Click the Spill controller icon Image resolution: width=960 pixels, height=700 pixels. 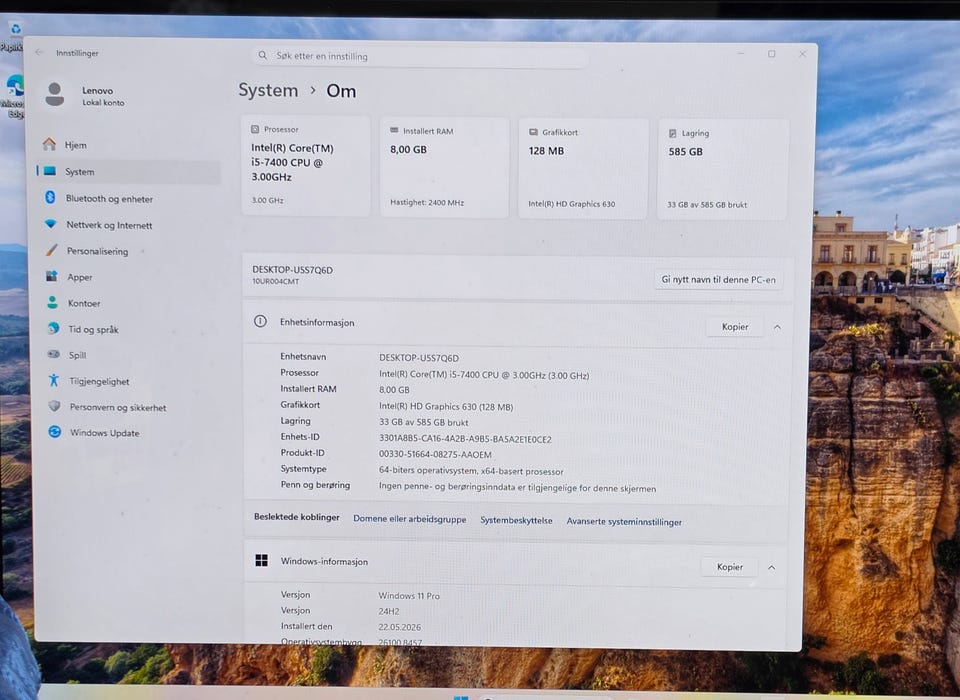tap(54, 354)
